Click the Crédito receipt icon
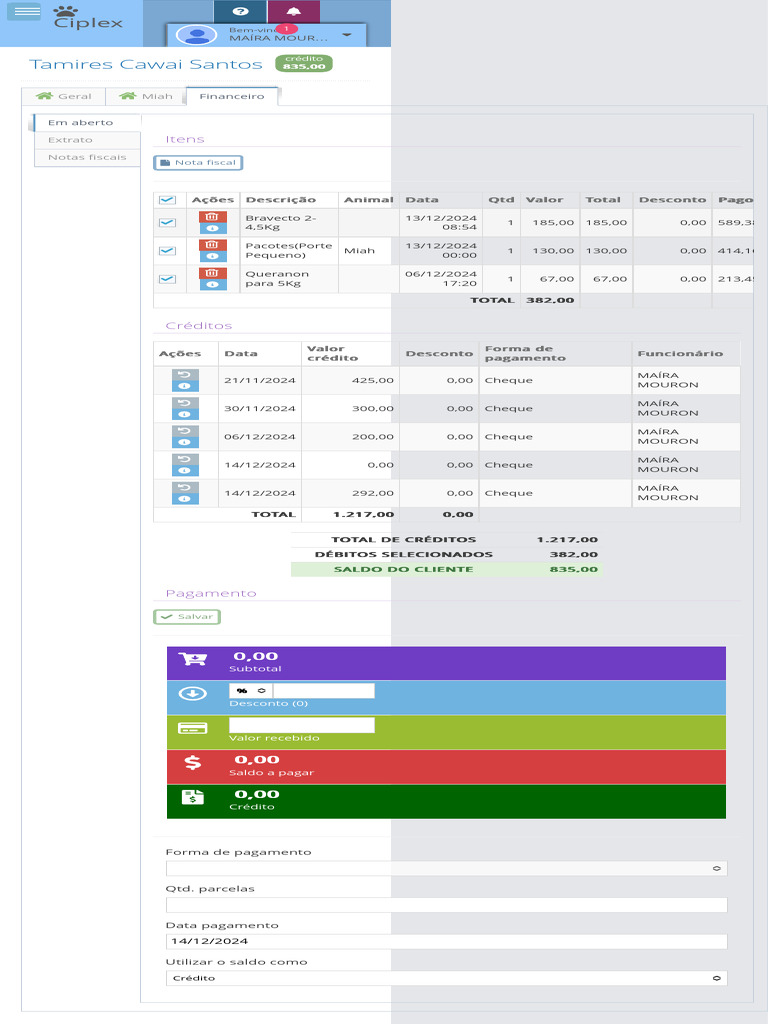 tap(193, 797)
